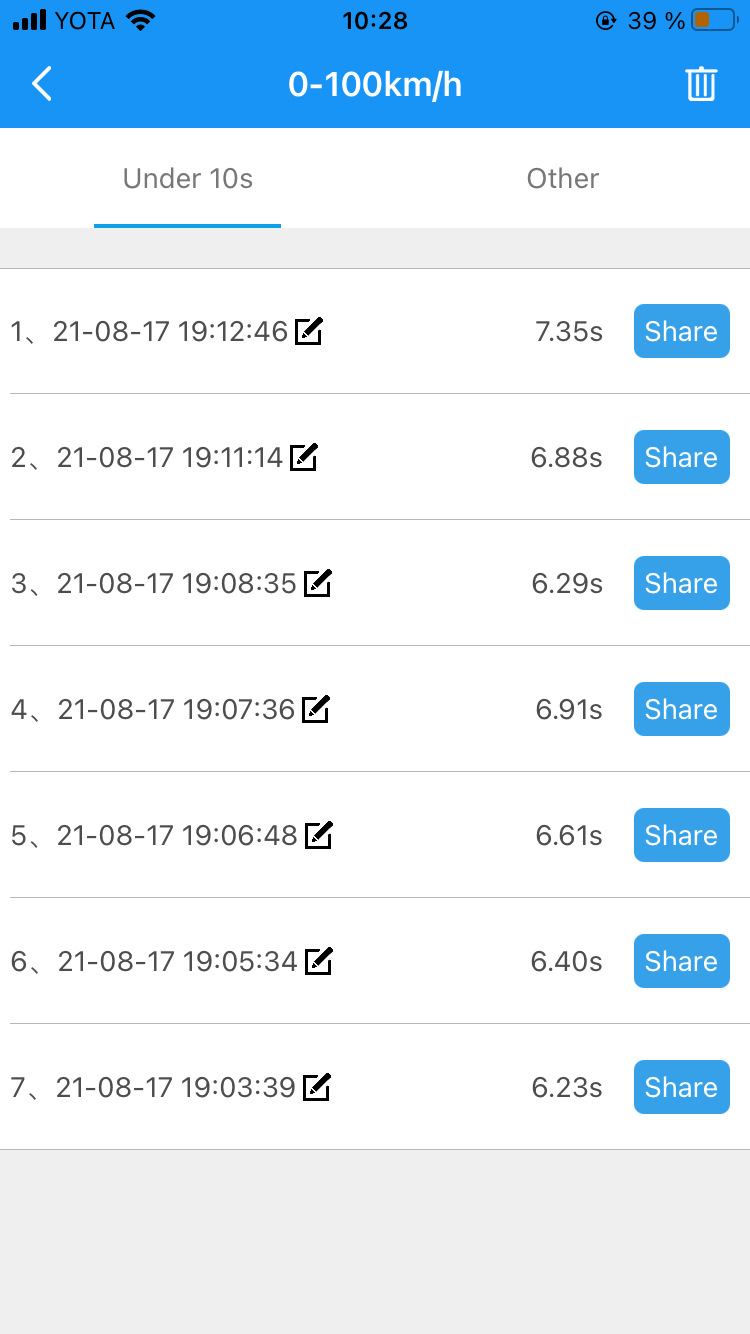Share the 7.35s result
Image resolution: width=750 pixels, height=1334 pixels.
[681, 331]
